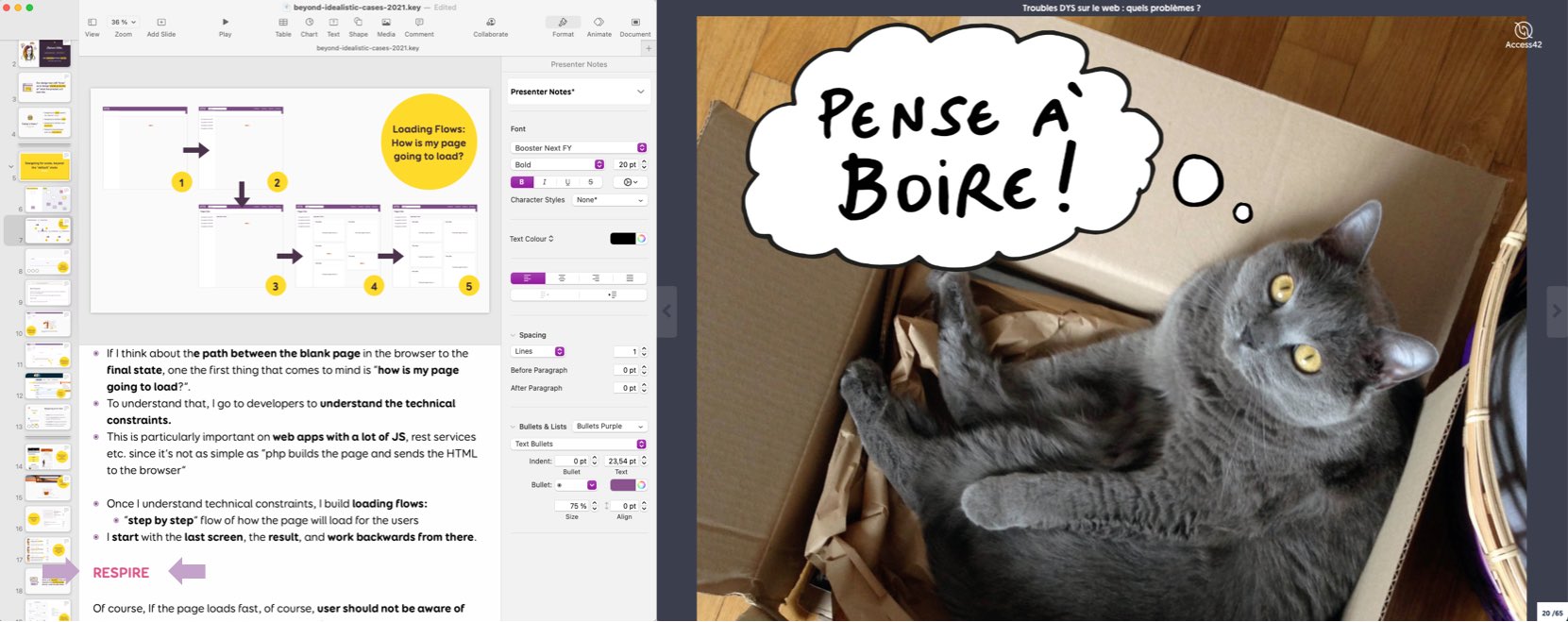Insert a Shape from the toolbar
The width and height of the screenshot is (1568, 622).
358,23
